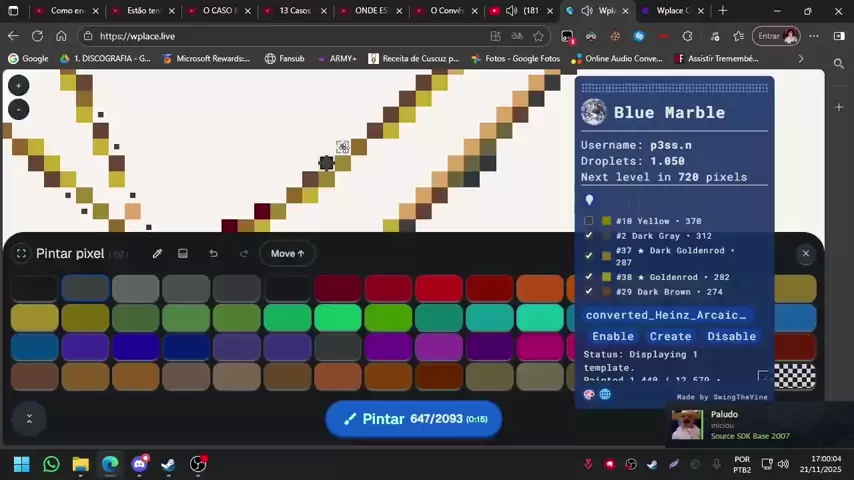This screenshot has height=480, width=854.
Task: Pick the bright red color swatch
Action: [439, 290]
